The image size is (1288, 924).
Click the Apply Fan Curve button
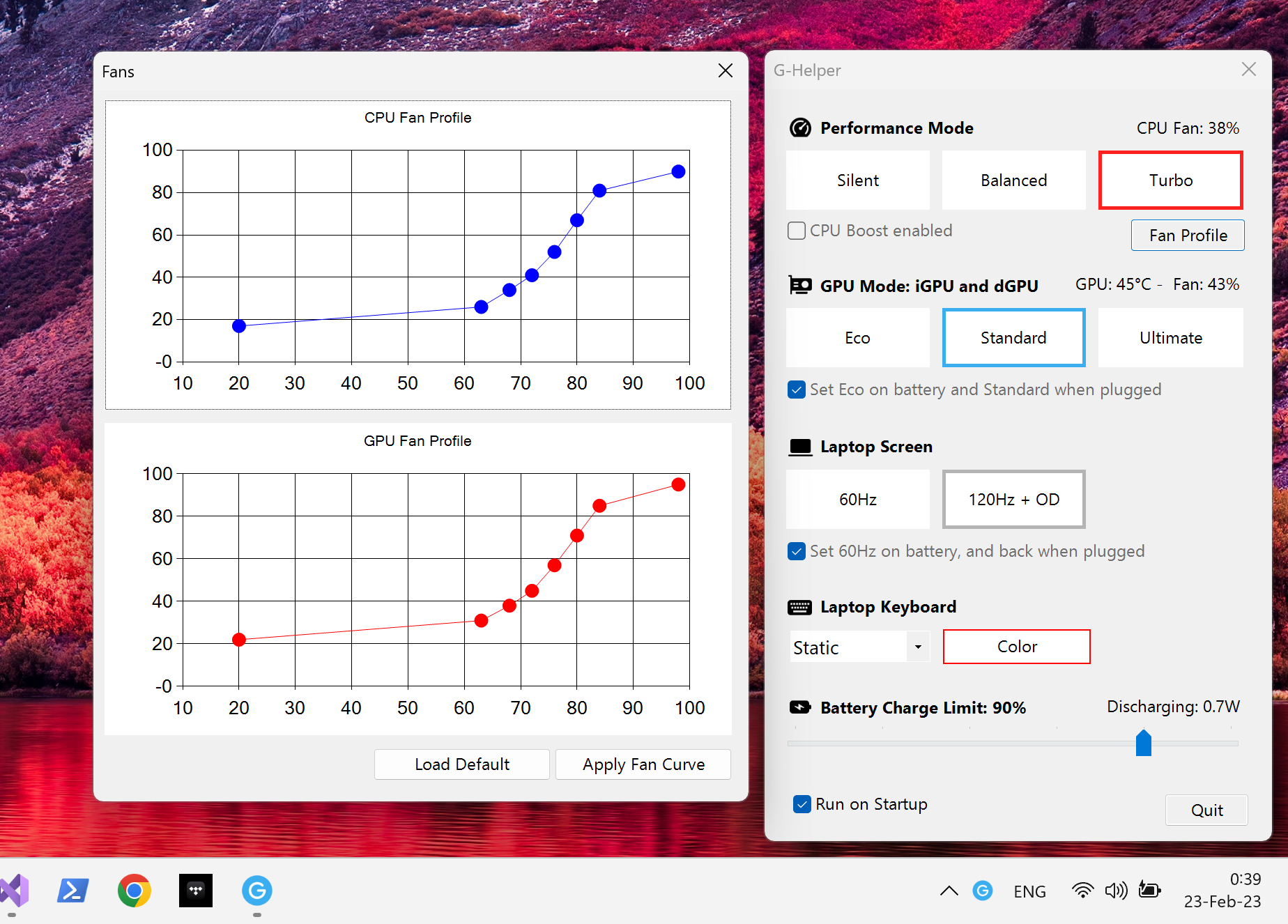pyautogui.click(x=643, y=764)
